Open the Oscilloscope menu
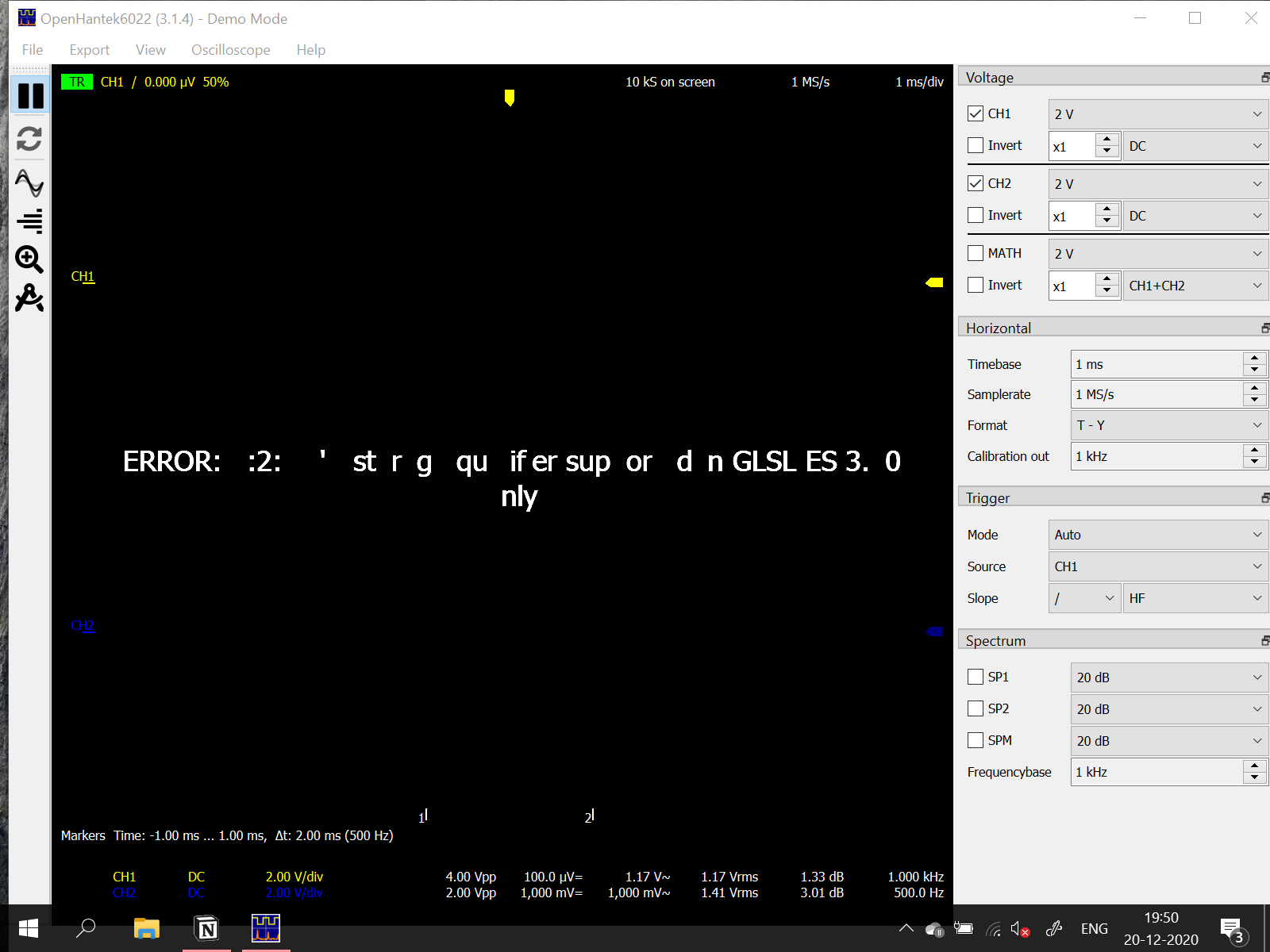 [x=230, y=49]
